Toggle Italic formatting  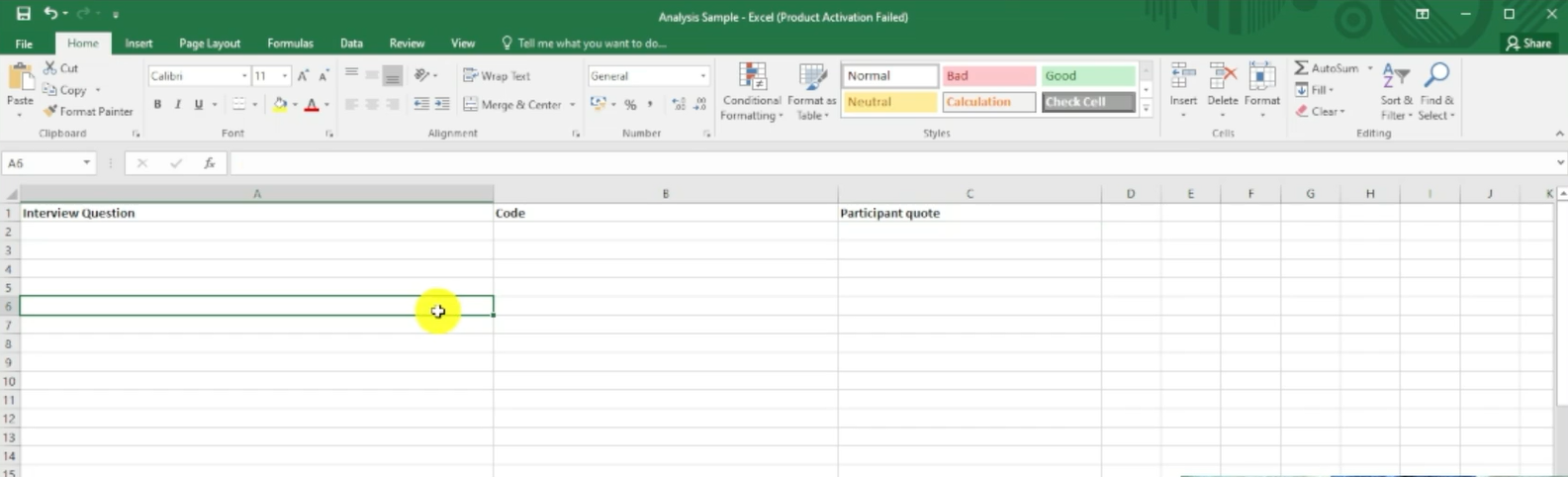click(178, 105)
